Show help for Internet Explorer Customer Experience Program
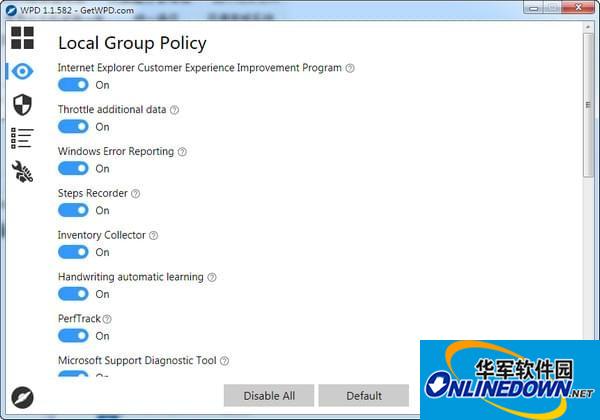The image size is (600, 420). click(x=350, y=68)
